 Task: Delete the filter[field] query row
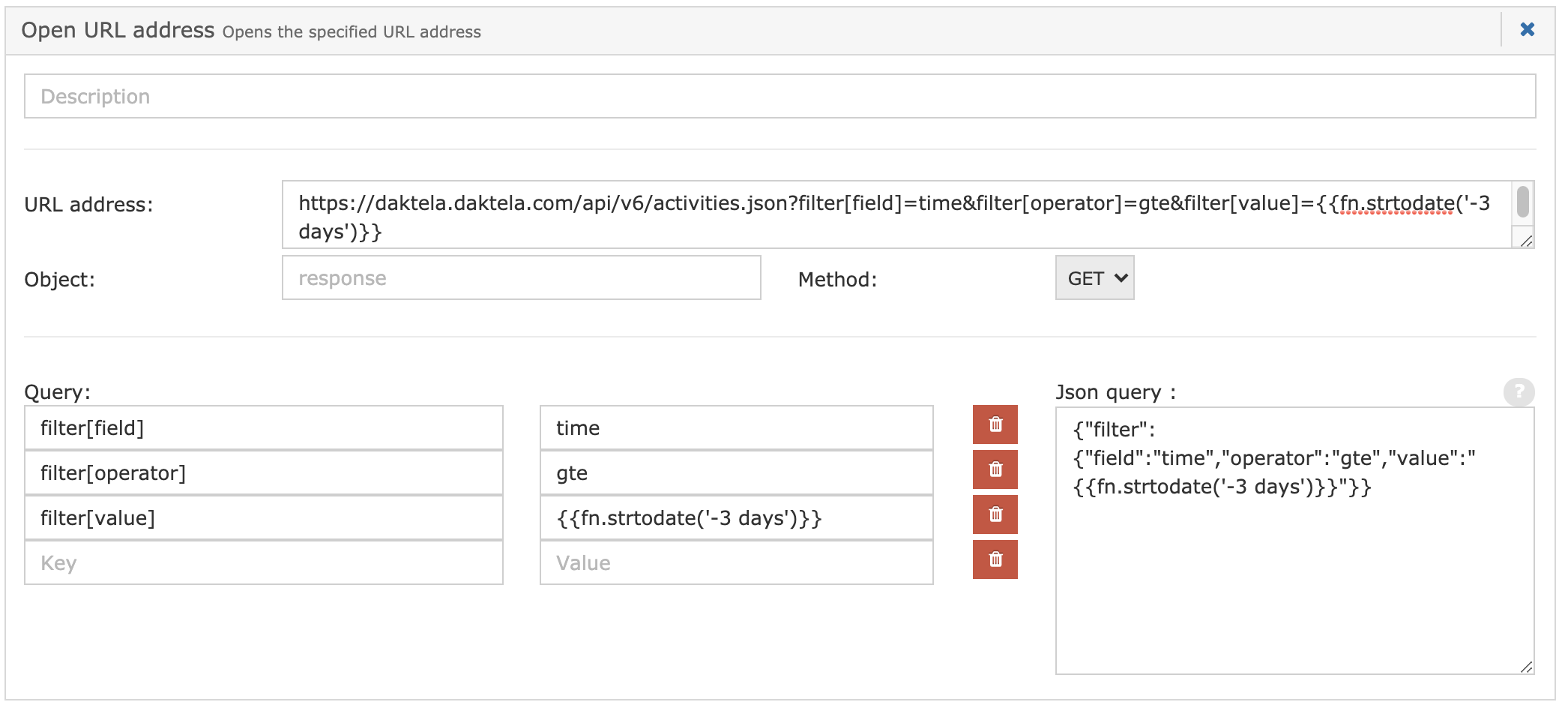coord(995,424)
